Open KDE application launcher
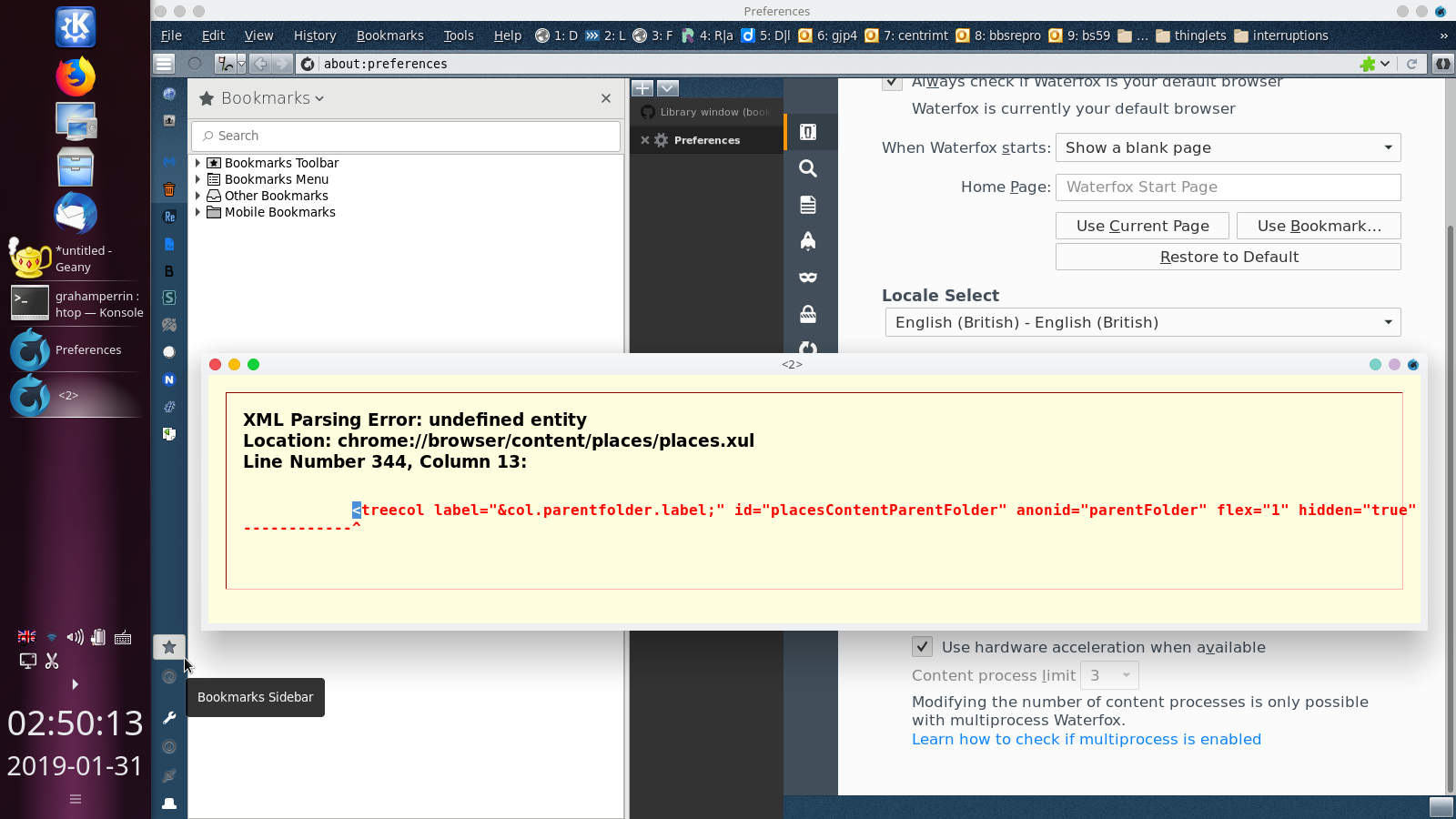This screenshot has width=1456, height=819. tap(76, 27)
